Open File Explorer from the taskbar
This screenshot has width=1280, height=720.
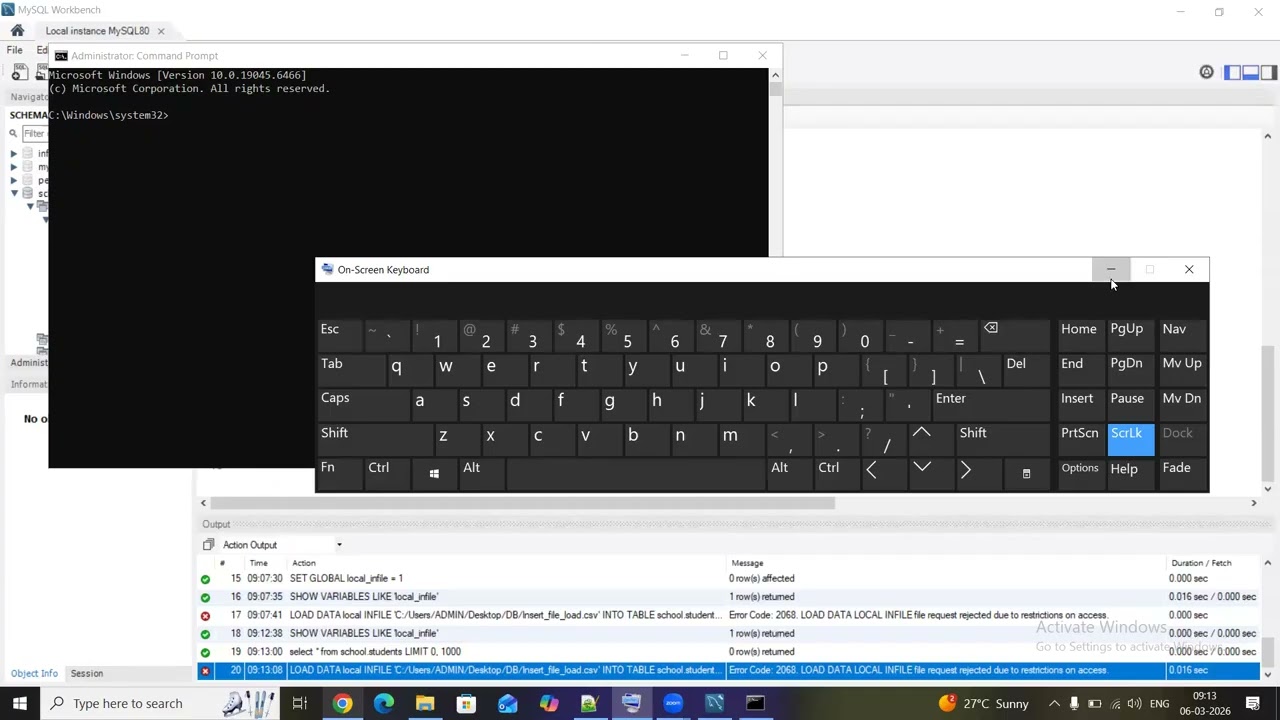(x=425, y=703)
